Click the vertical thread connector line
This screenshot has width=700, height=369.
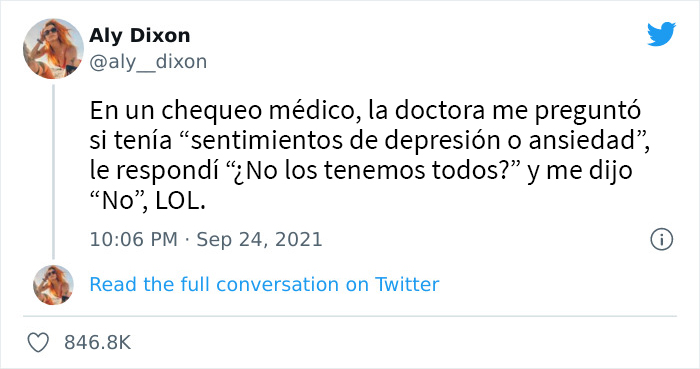pos(54,172)
